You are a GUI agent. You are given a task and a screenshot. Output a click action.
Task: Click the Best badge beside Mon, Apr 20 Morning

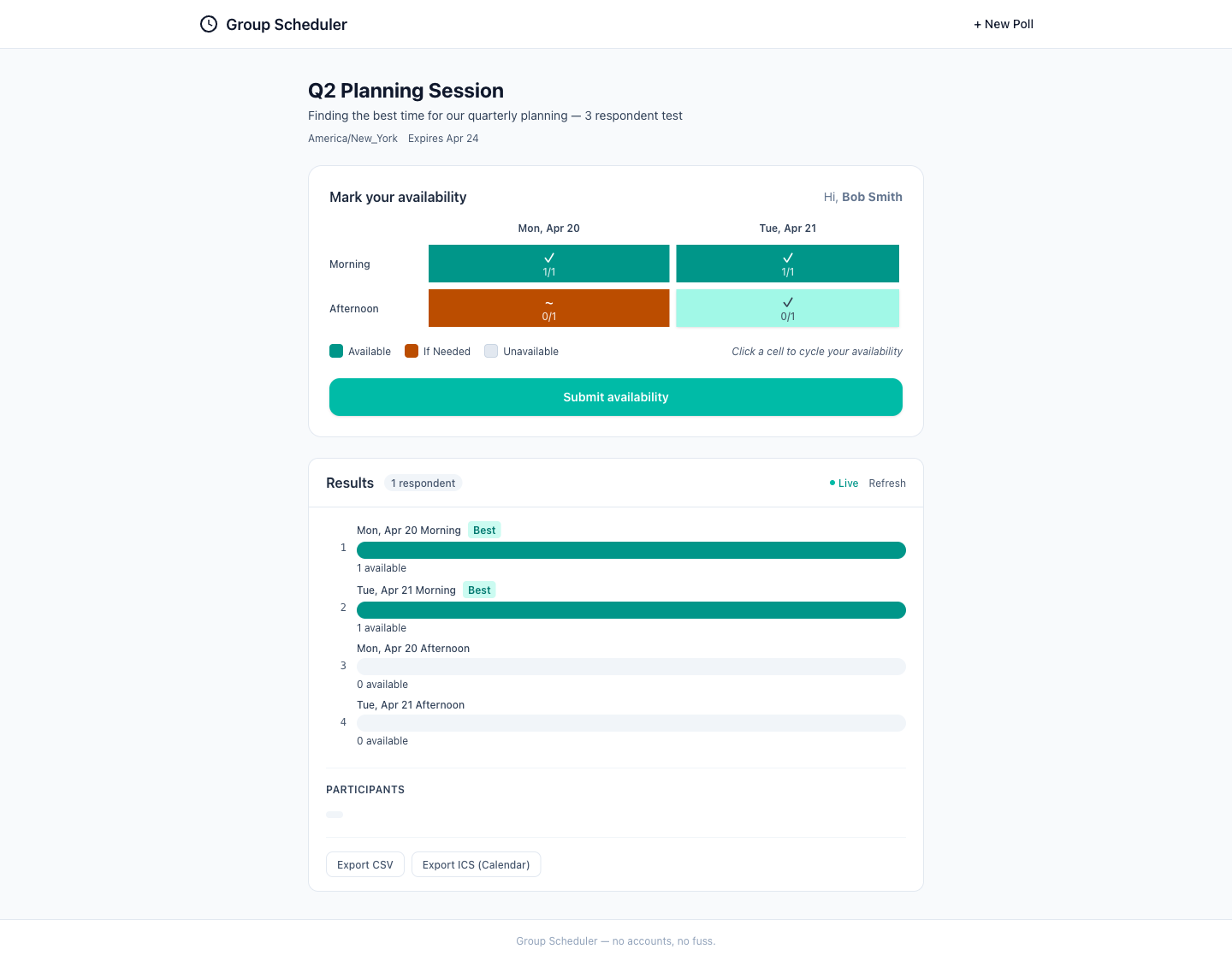tap(484, 531)
